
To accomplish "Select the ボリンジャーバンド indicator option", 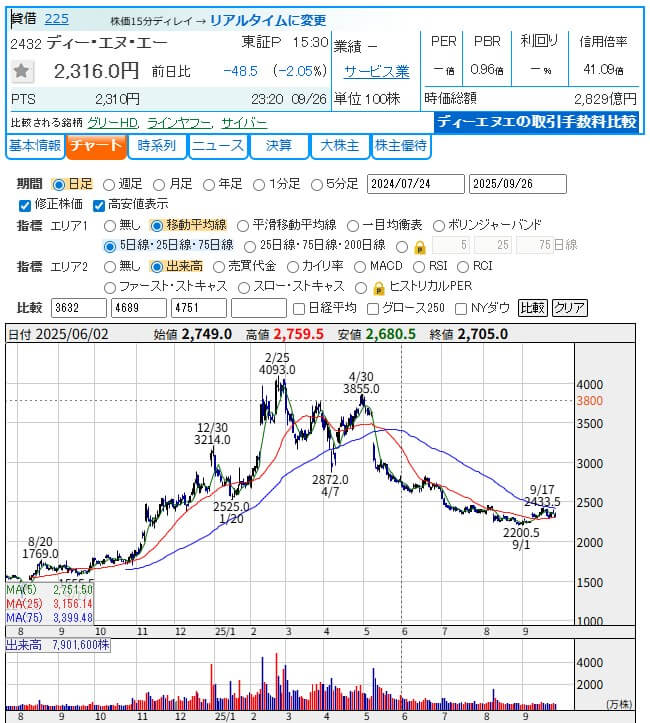I will coord(441,225).
